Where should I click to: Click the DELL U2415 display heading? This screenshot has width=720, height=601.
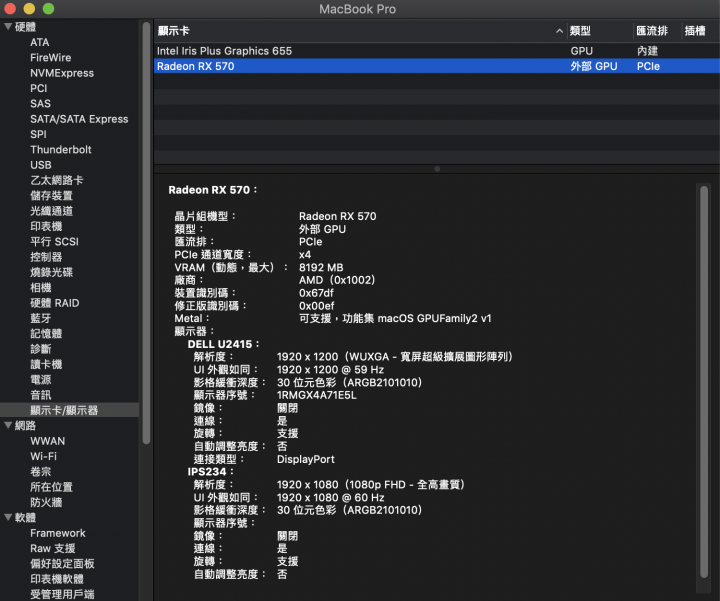pyautogui.click(x=223, y=344)
